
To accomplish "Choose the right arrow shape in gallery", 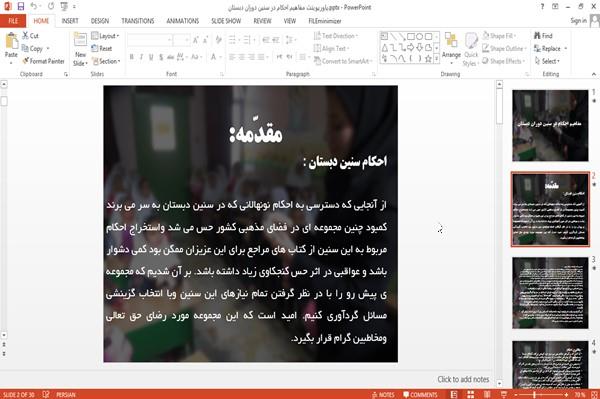I will pyautogui.click(x=411, y=47).
